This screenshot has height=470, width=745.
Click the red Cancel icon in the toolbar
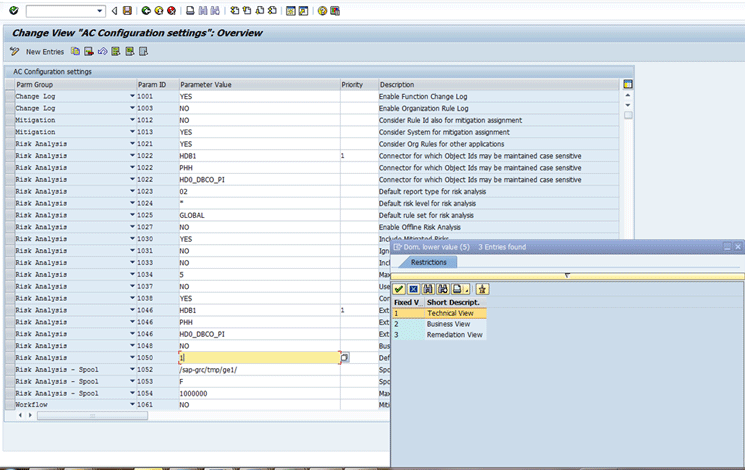coord(172,11)
